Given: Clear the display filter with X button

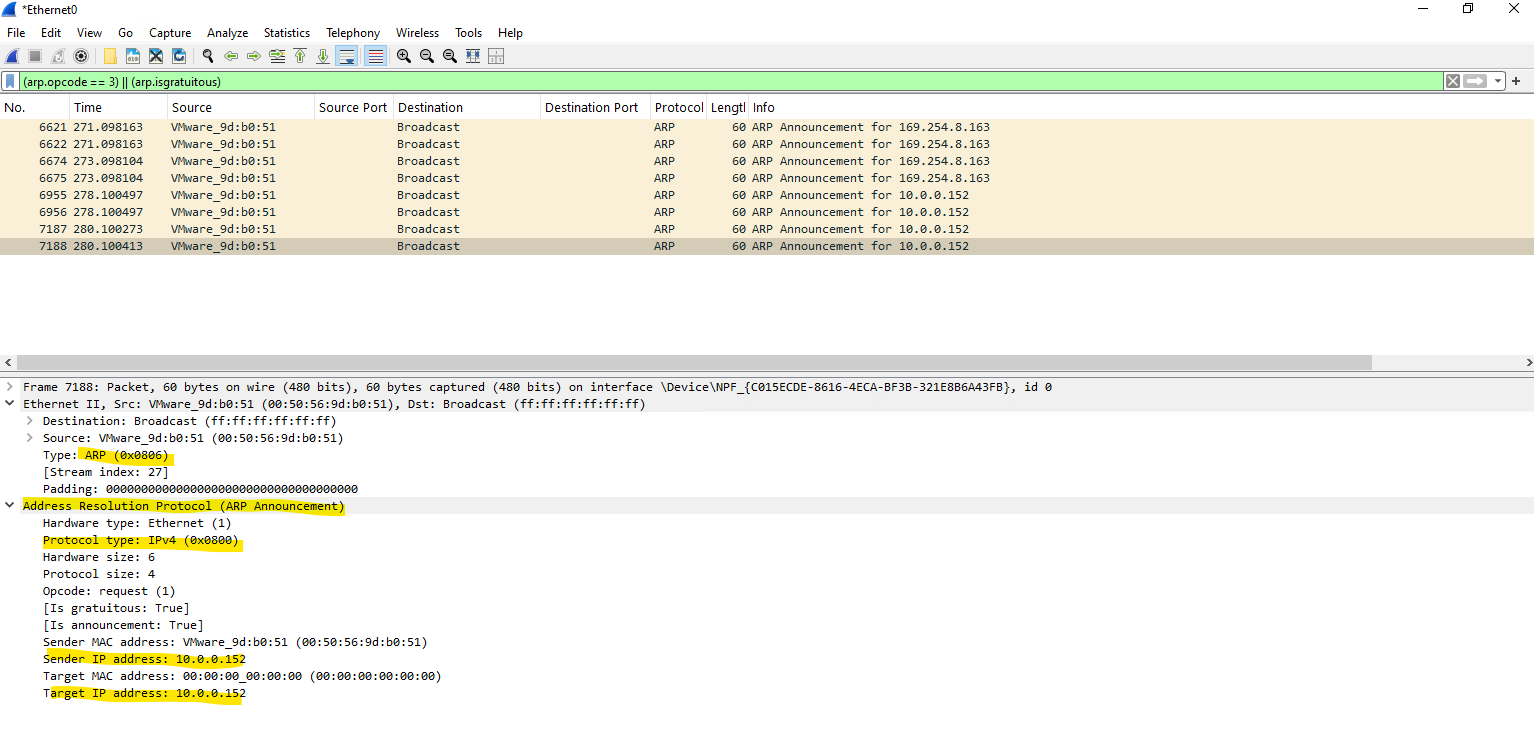Looking at the screenshot, I should [1452, 81].
